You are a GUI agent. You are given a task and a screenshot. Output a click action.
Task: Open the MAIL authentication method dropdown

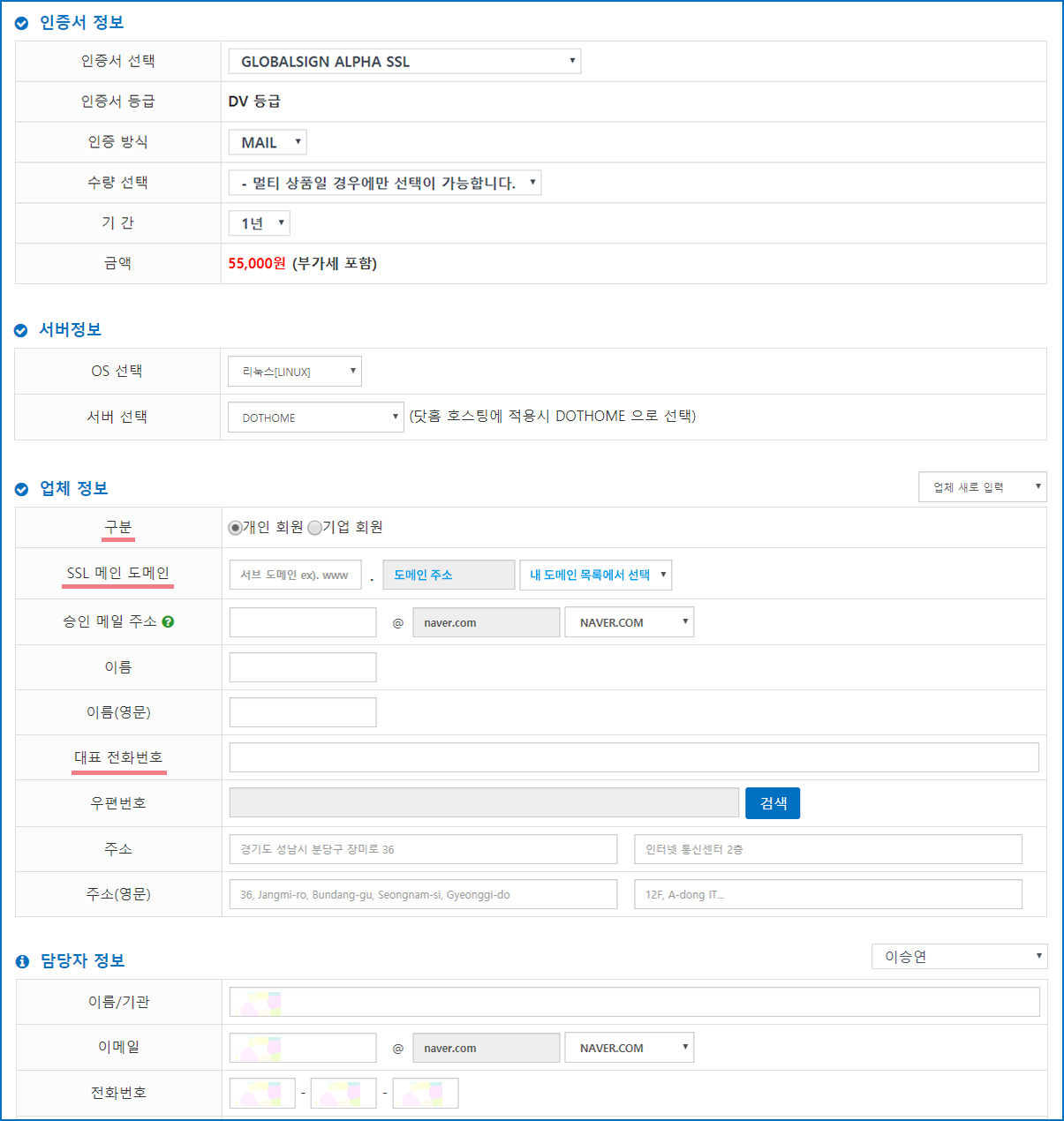[x=268, y=142]
